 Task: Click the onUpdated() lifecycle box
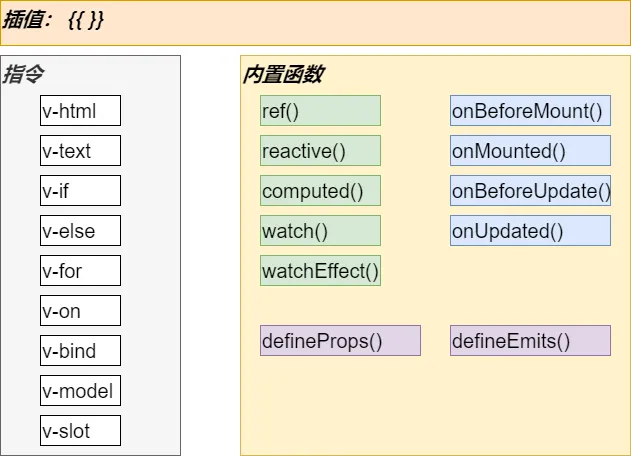(x=530, y=231)
